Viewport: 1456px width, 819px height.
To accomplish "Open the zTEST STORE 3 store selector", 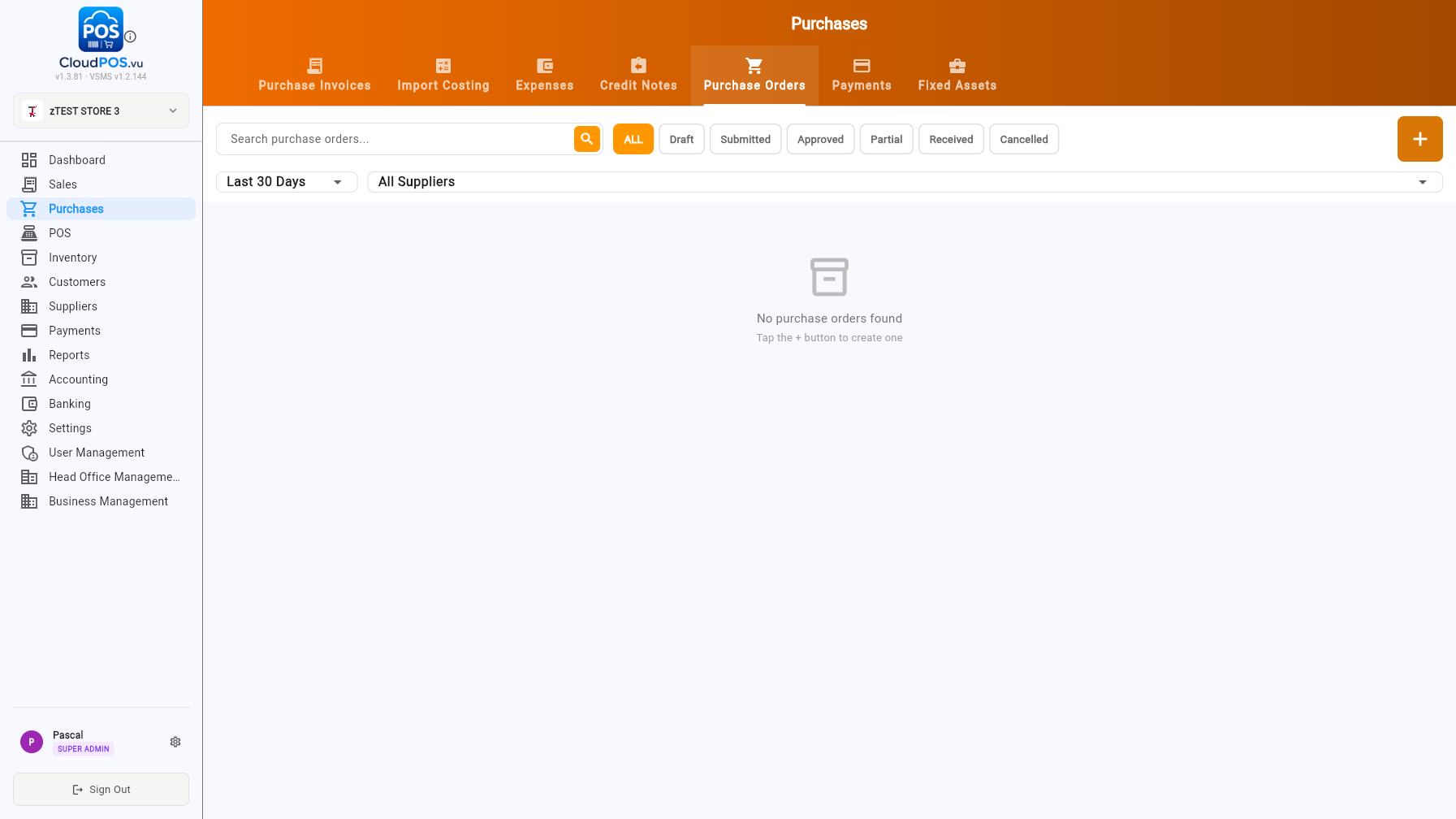I will point(101,110).
